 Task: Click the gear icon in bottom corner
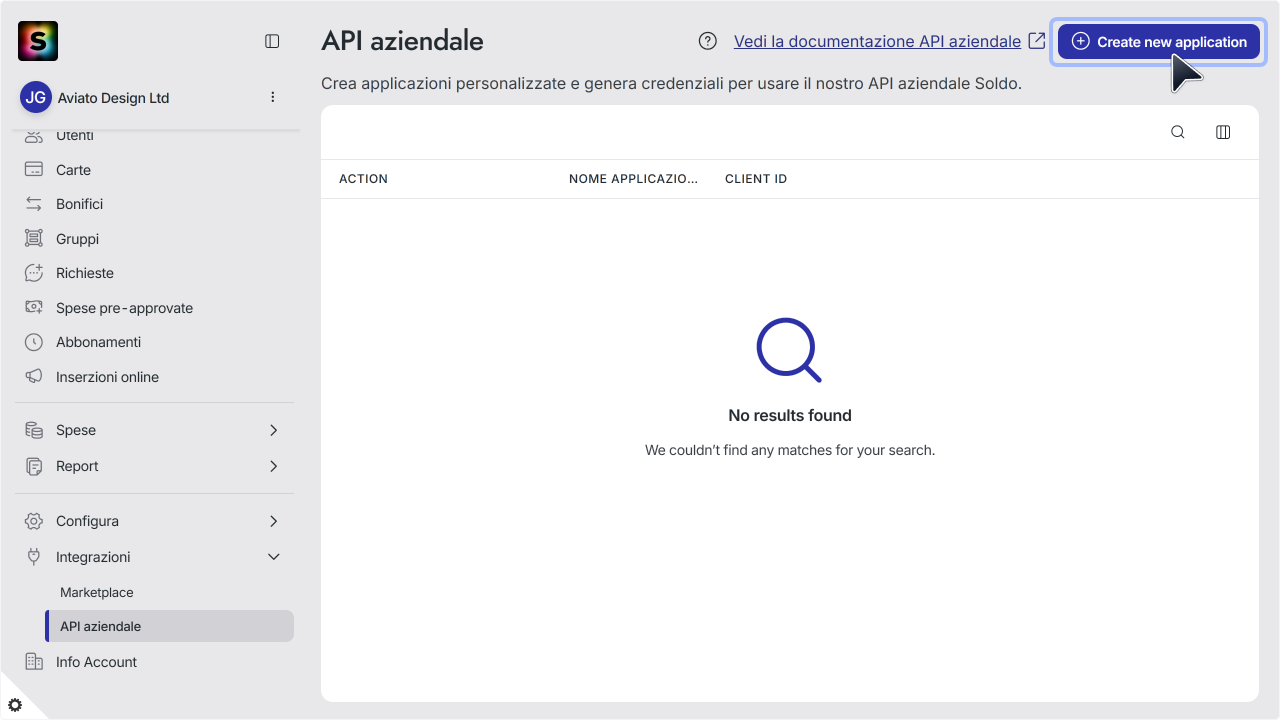[x=15, y=705]
